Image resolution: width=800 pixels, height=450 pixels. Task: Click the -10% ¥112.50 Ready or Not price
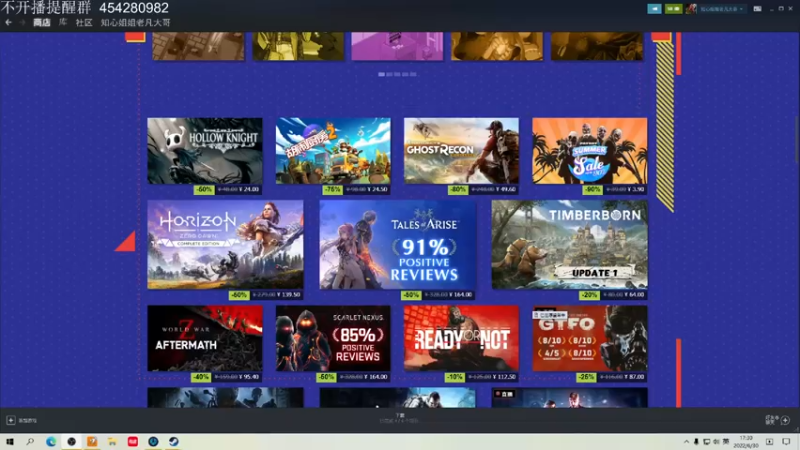(481, 377)
